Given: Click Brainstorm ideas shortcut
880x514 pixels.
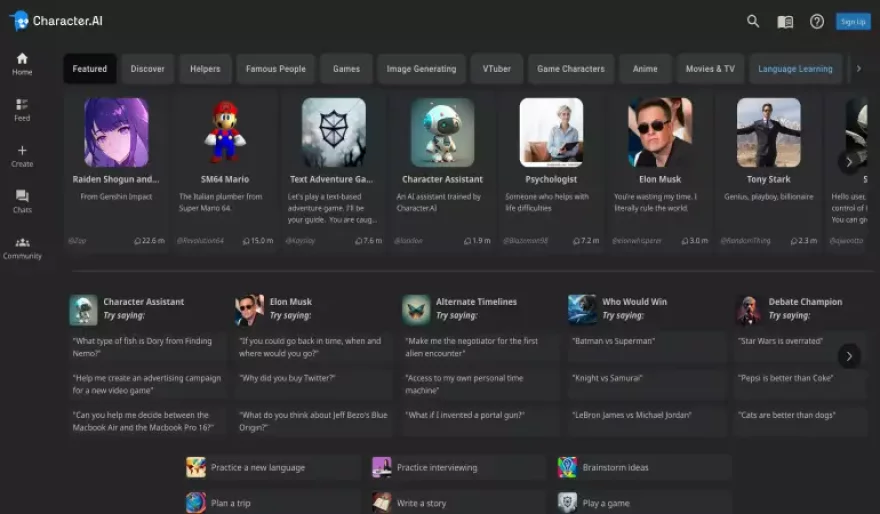Looking at the screenshot, I should [x=644, y=467].
